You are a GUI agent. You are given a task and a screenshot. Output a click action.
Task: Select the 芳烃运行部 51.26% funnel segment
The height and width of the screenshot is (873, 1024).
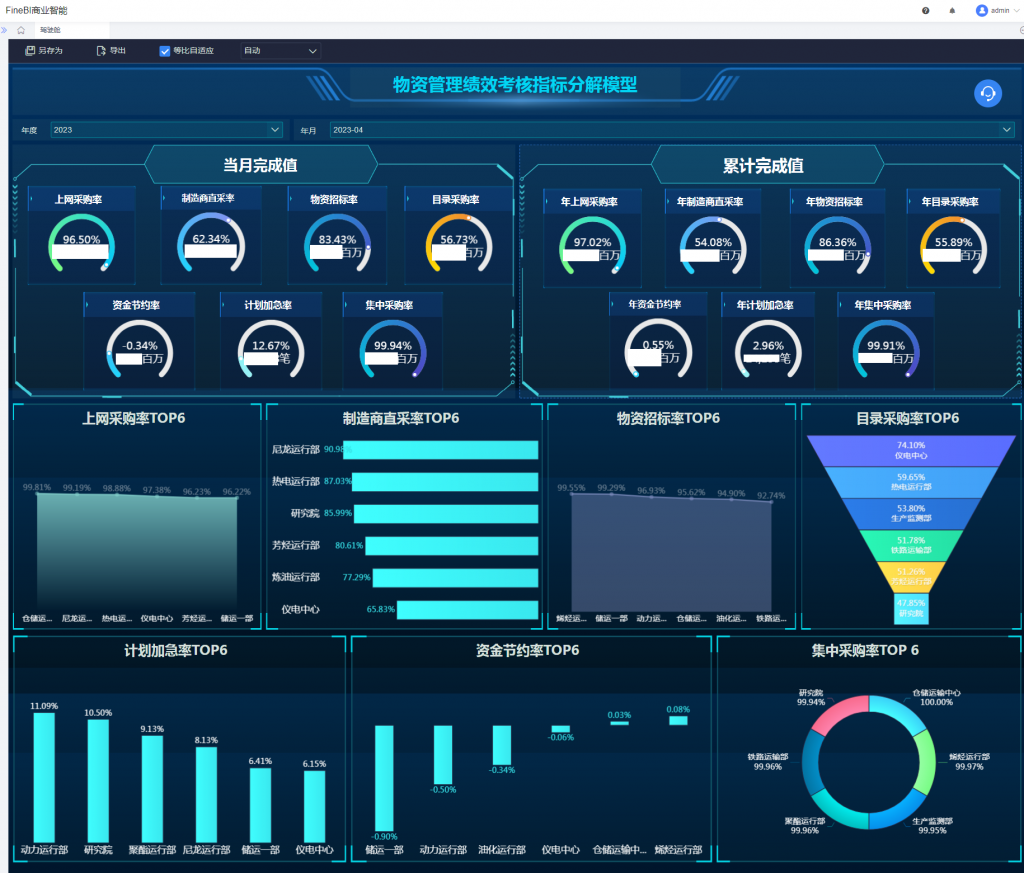[x=911, y=577]
